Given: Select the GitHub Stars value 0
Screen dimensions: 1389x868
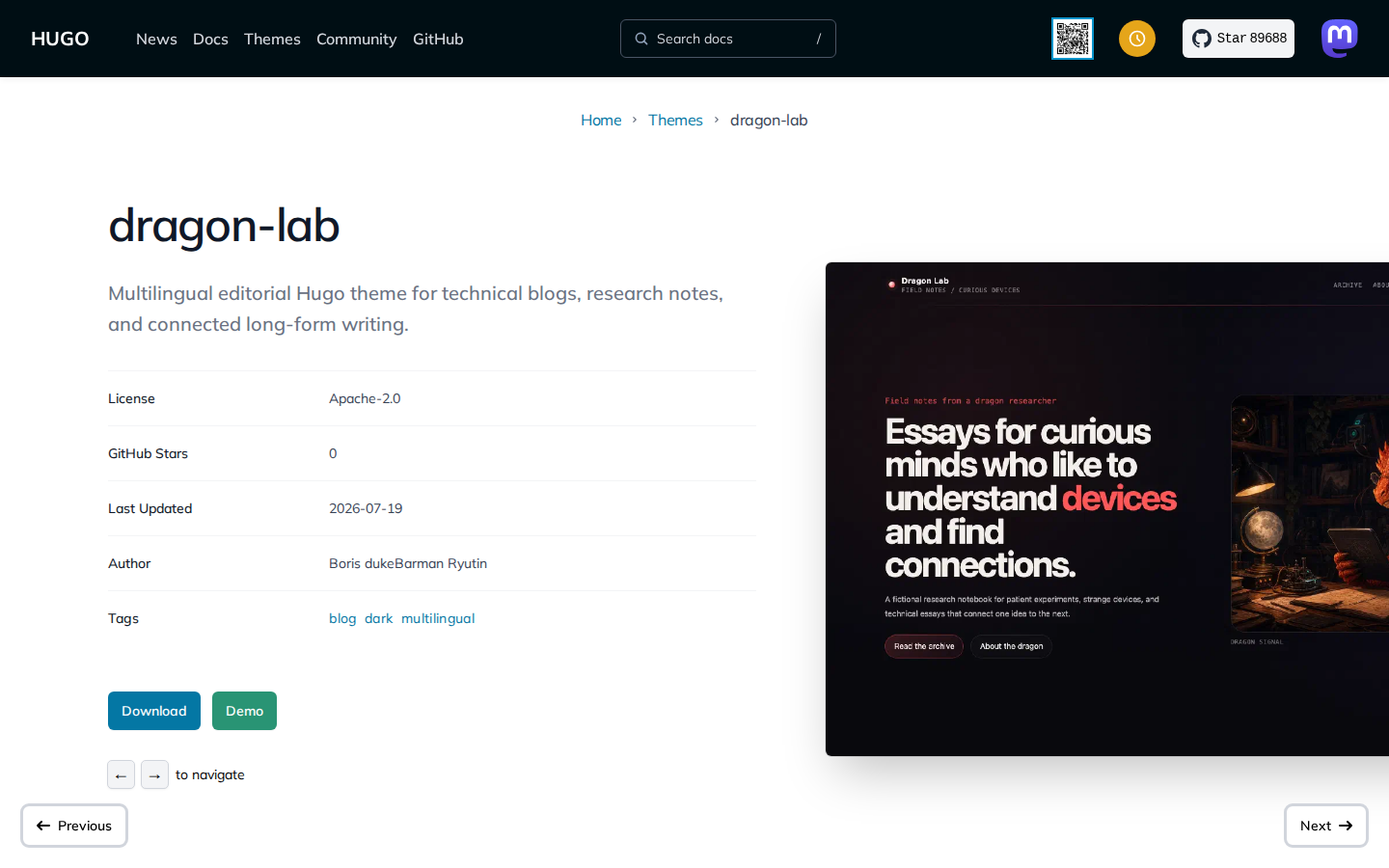Looking at the screenshot, I should pos(333,453).
